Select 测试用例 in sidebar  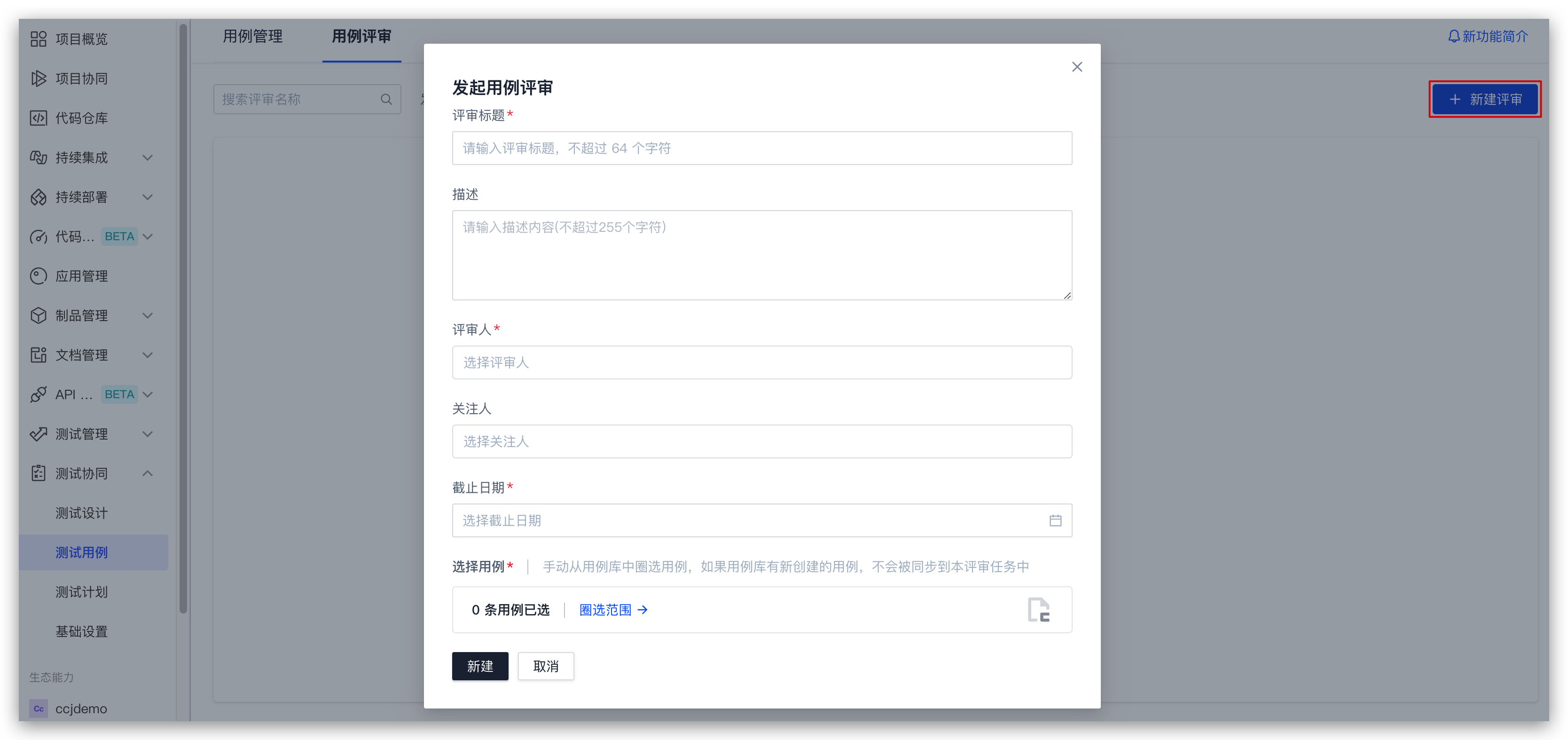94,552
